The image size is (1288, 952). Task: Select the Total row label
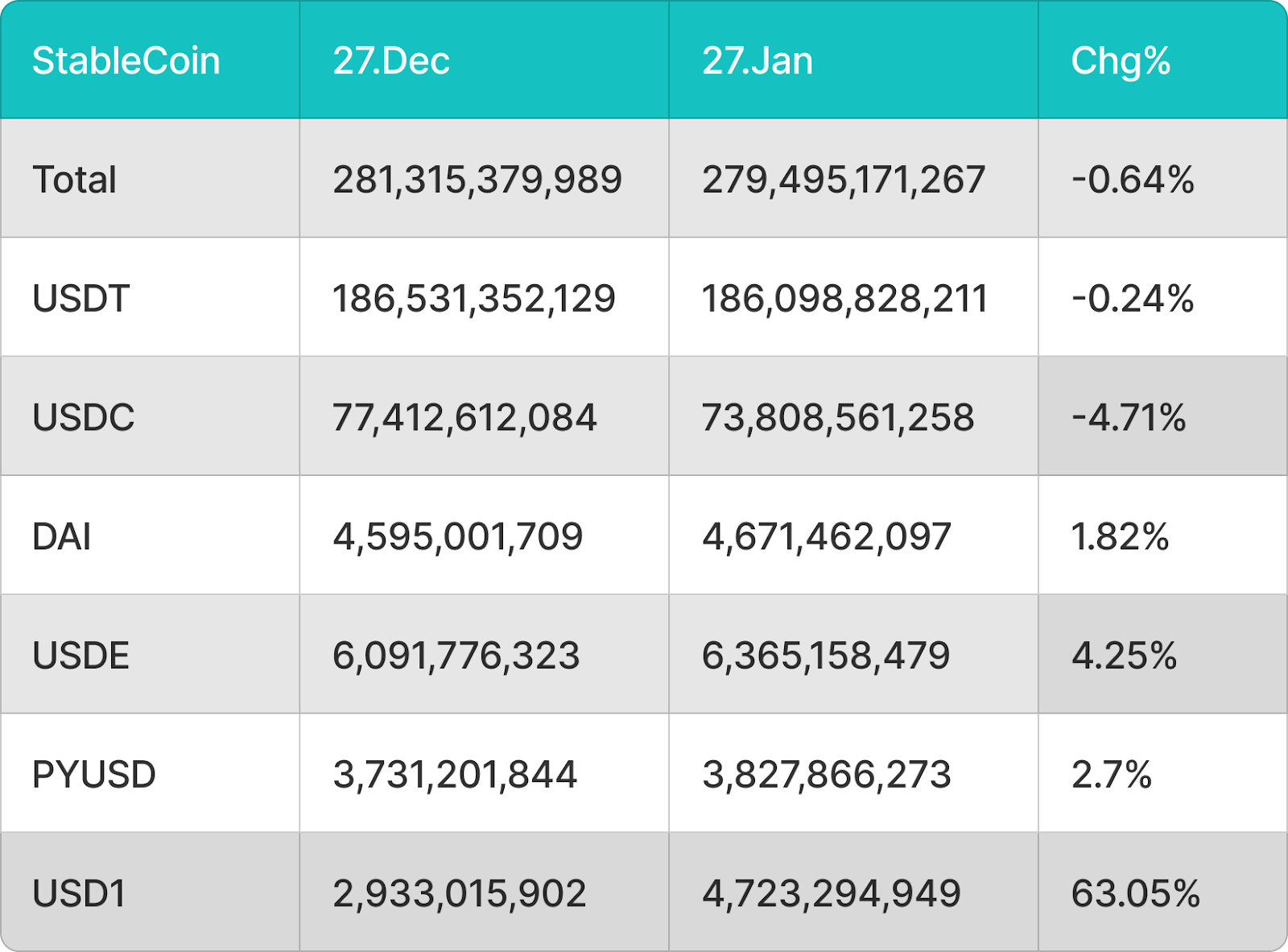pos(74,180)
